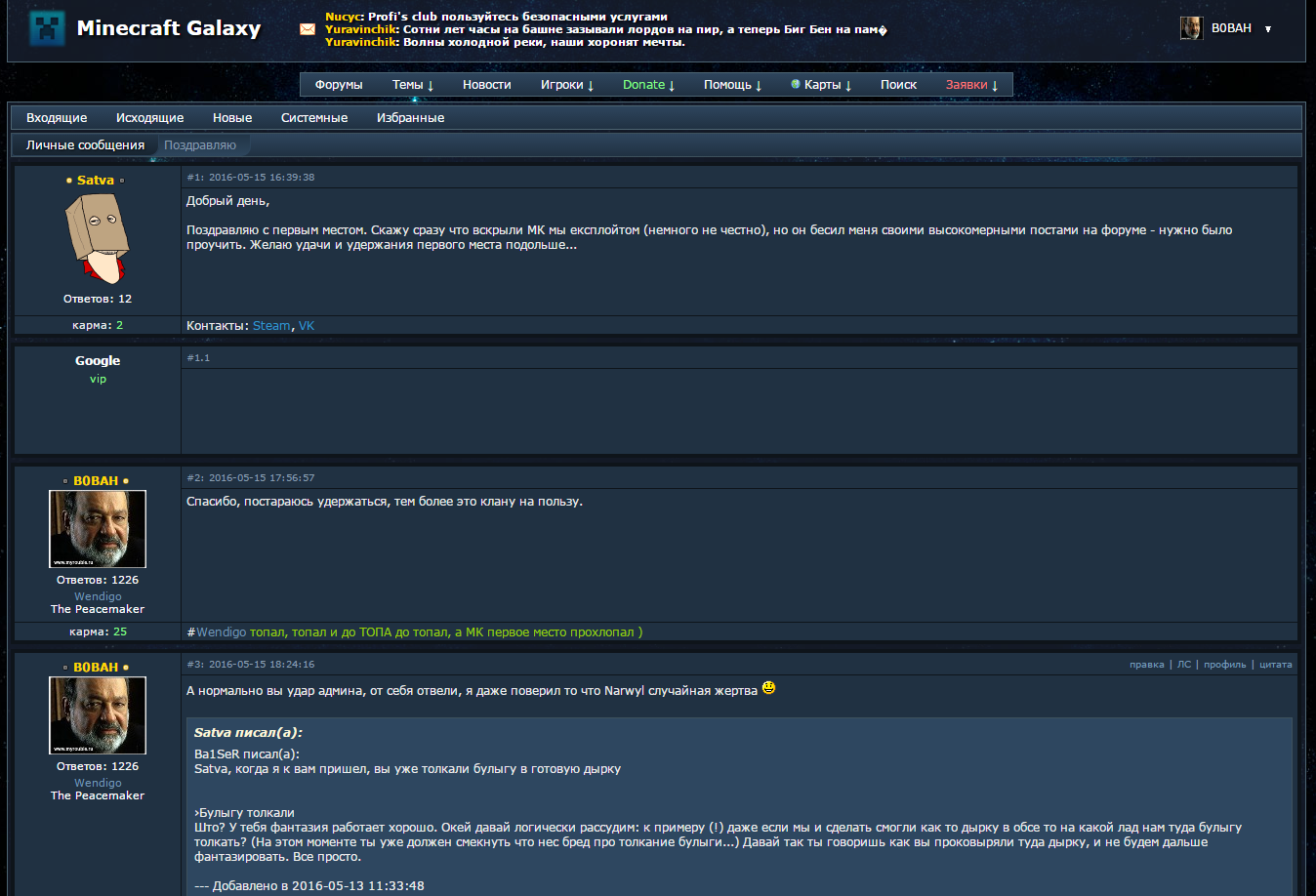
Task: Expand the Donate menu arrow
Action: (672, 86)
